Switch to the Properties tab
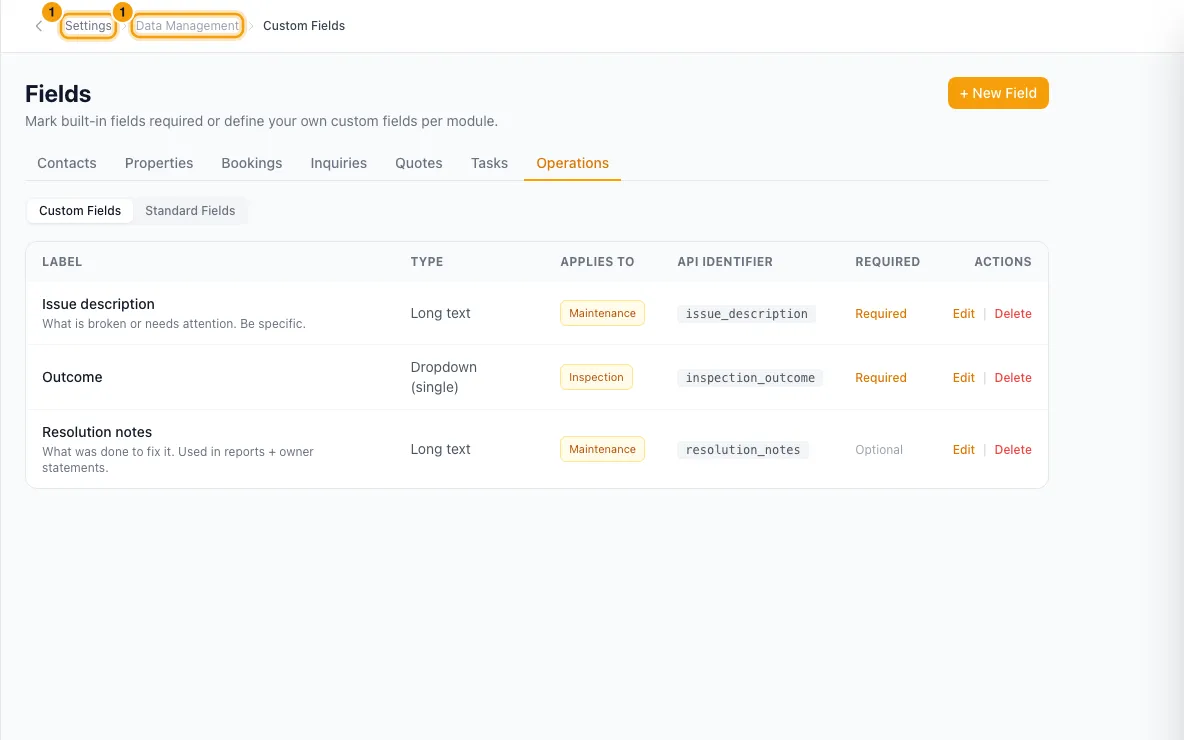The width and height of the screenshot is (1184, 740). (x=159, y=163)
